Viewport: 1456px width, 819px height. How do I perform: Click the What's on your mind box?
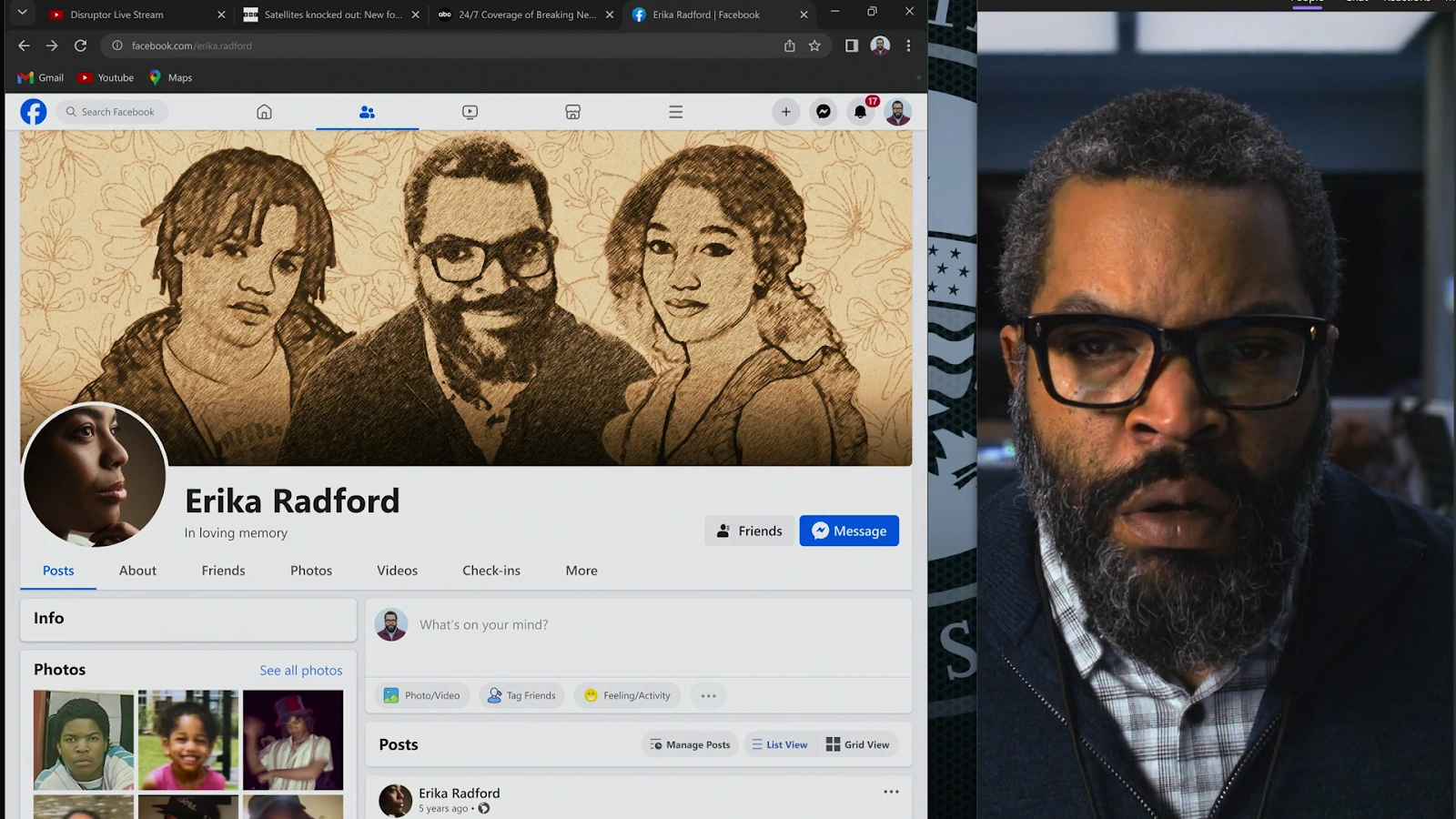(x=639, y=625)
